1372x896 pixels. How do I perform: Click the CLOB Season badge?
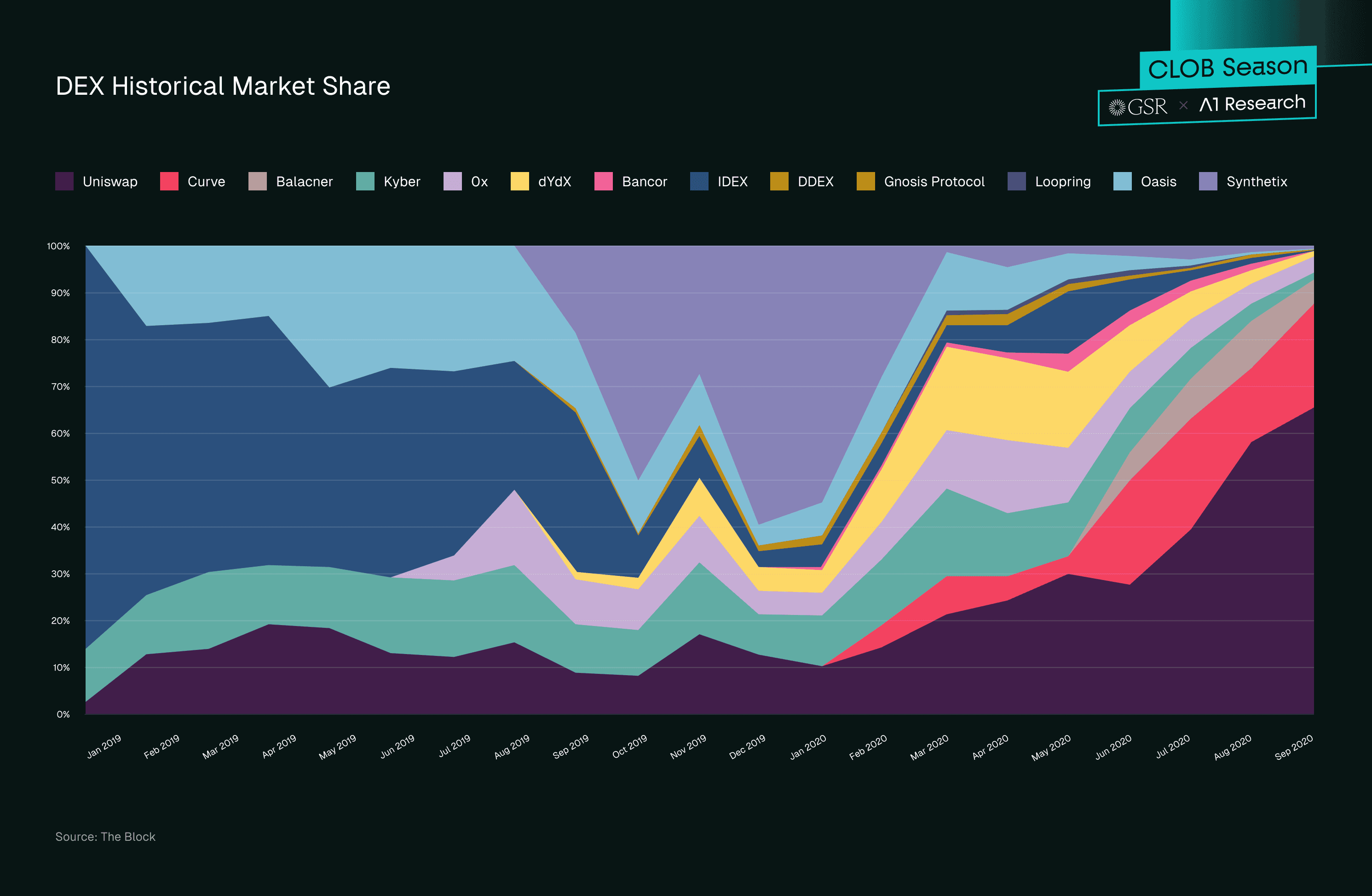click(x=1228, y=68)
